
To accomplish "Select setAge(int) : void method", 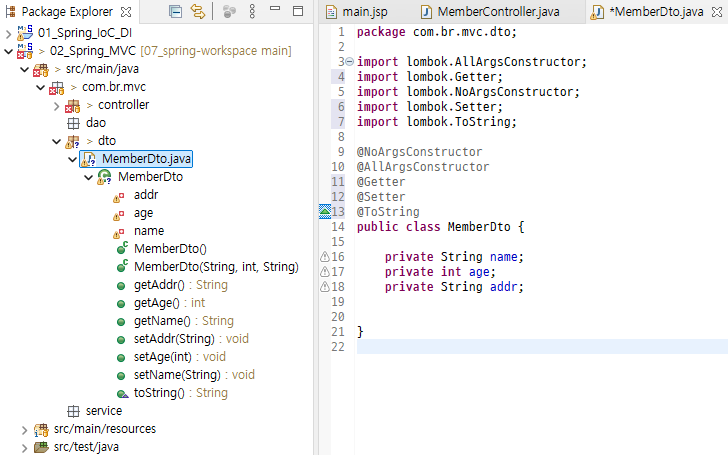I will pos(180,357).
